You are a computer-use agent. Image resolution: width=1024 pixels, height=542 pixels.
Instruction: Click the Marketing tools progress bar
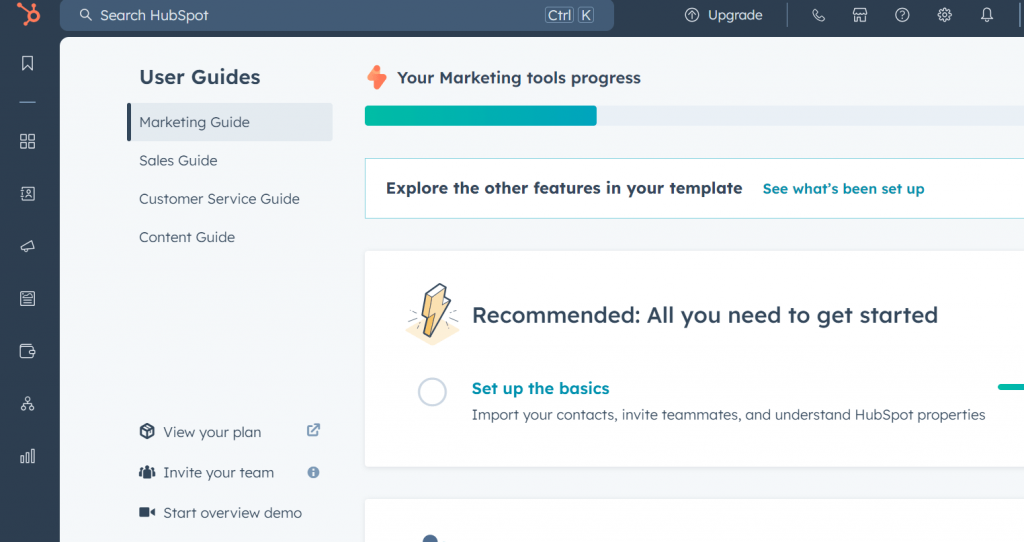pos(694,116)
